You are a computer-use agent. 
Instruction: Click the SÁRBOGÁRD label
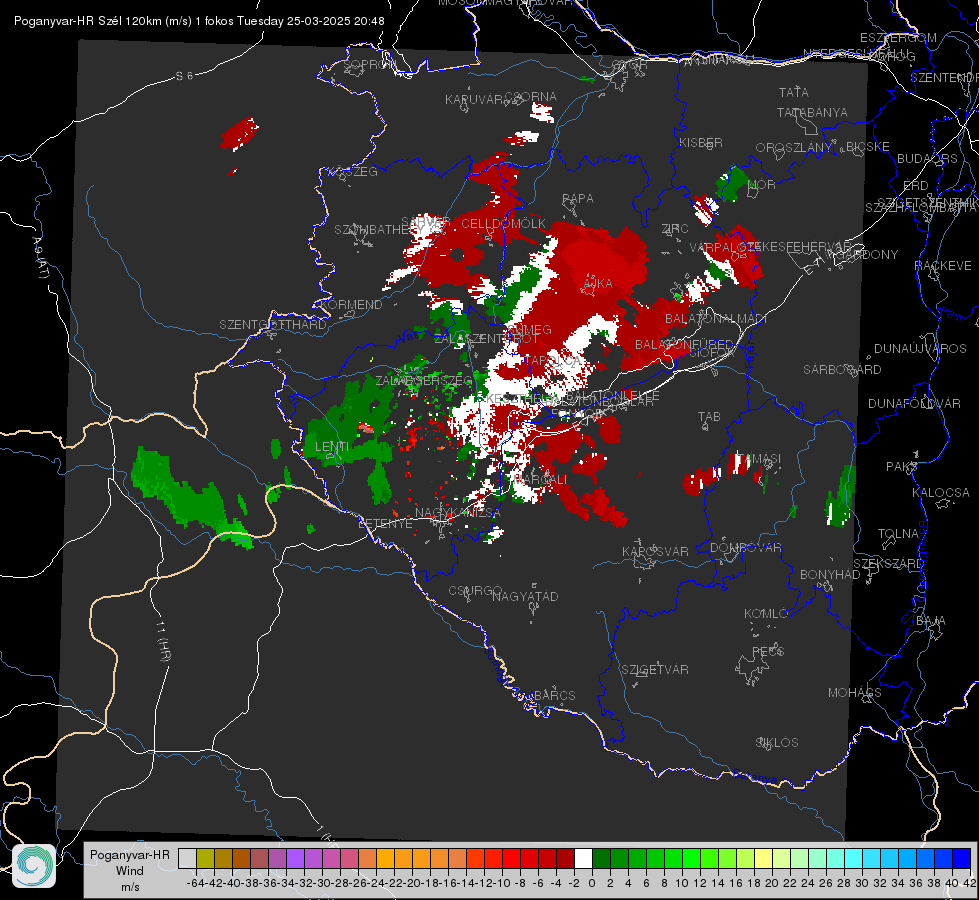point(842,370)
